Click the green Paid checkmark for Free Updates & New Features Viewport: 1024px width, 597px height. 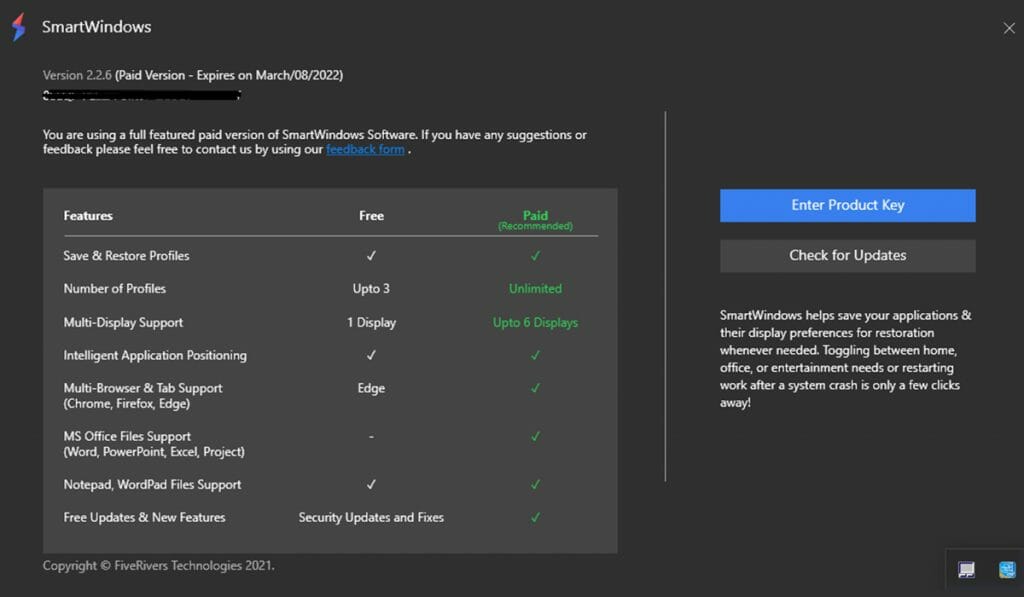tap(535, 517)
